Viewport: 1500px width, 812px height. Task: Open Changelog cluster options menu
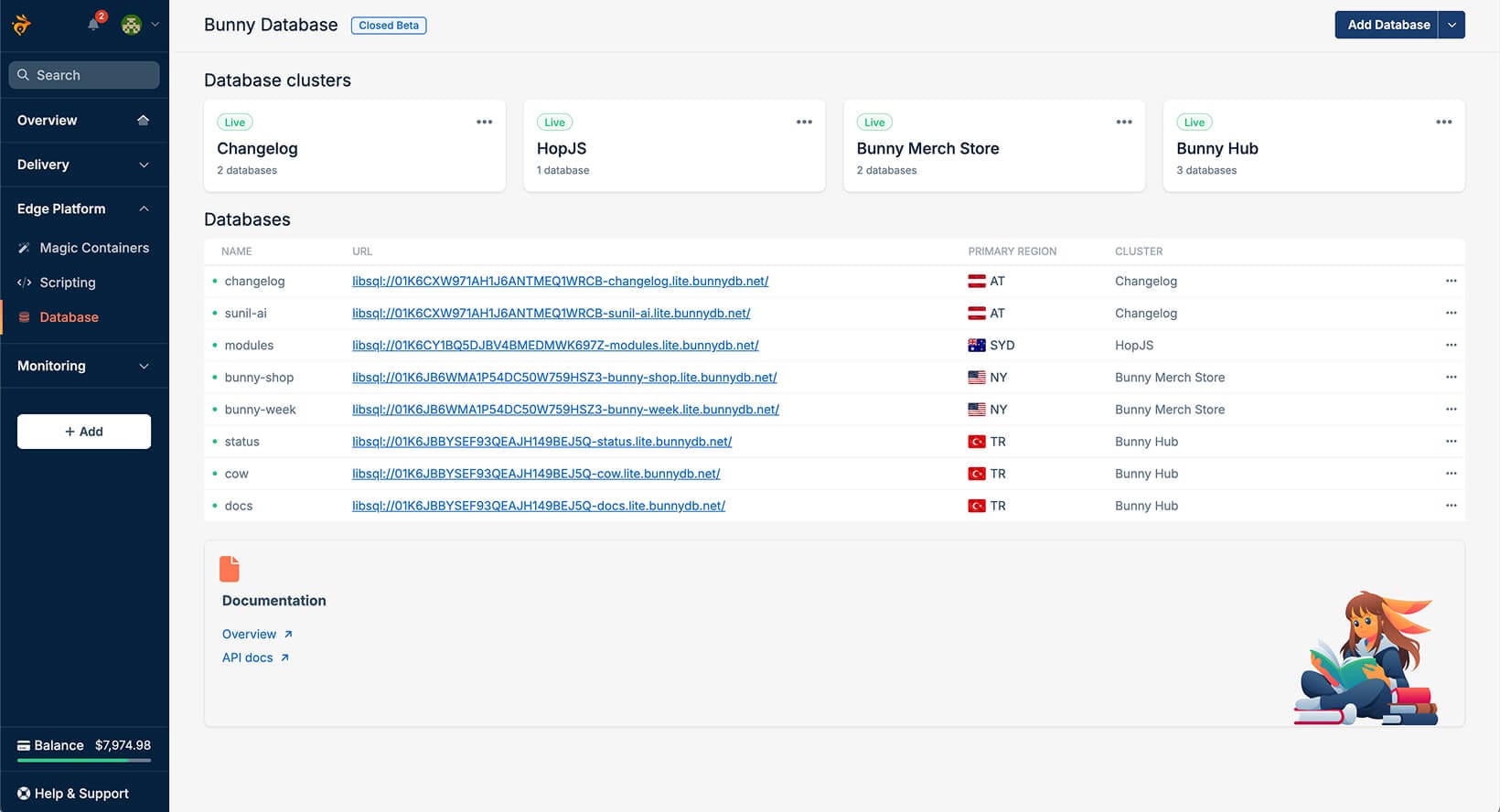point(484,122)
